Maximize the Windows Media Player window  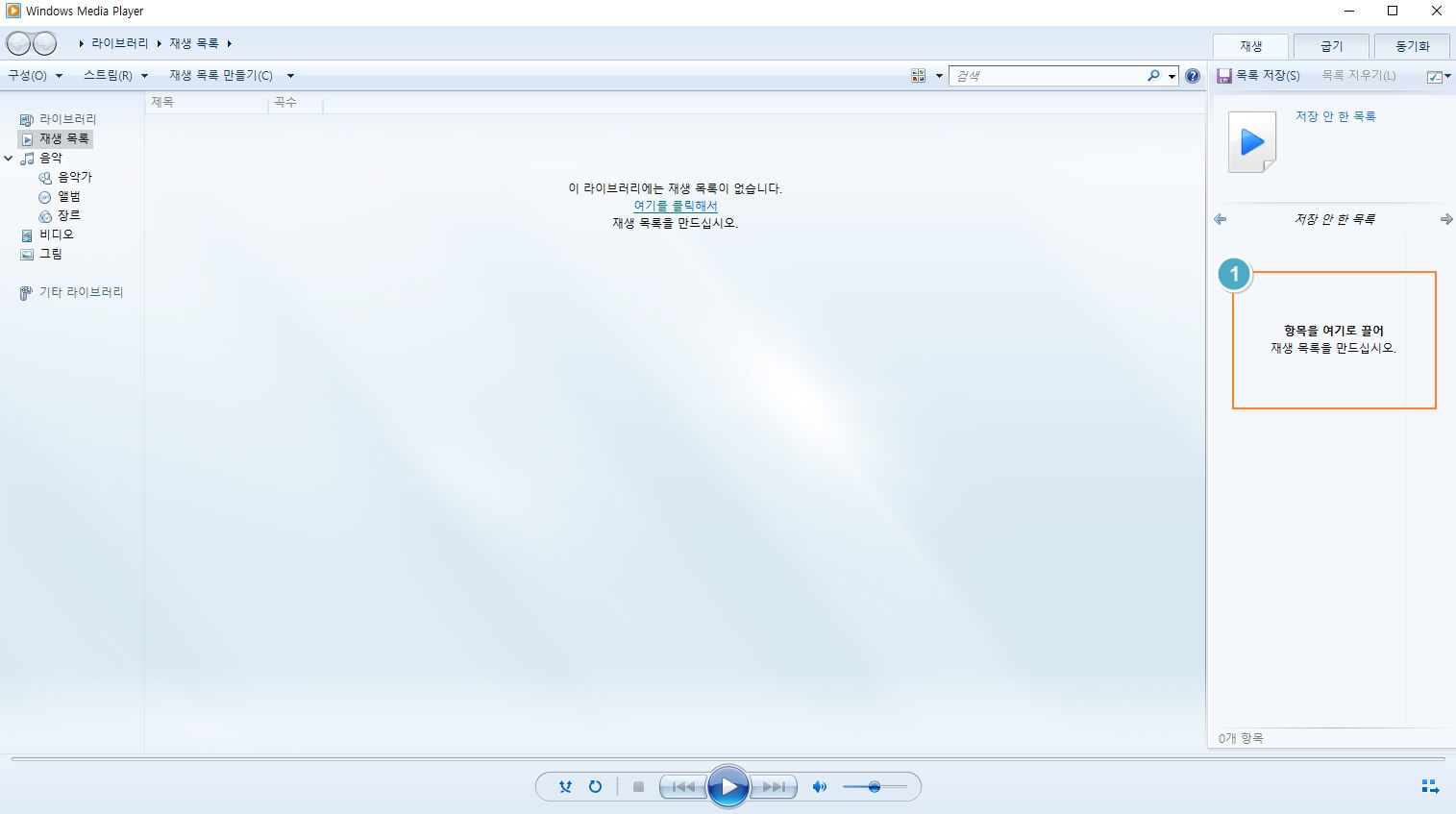pos(1393,12)
